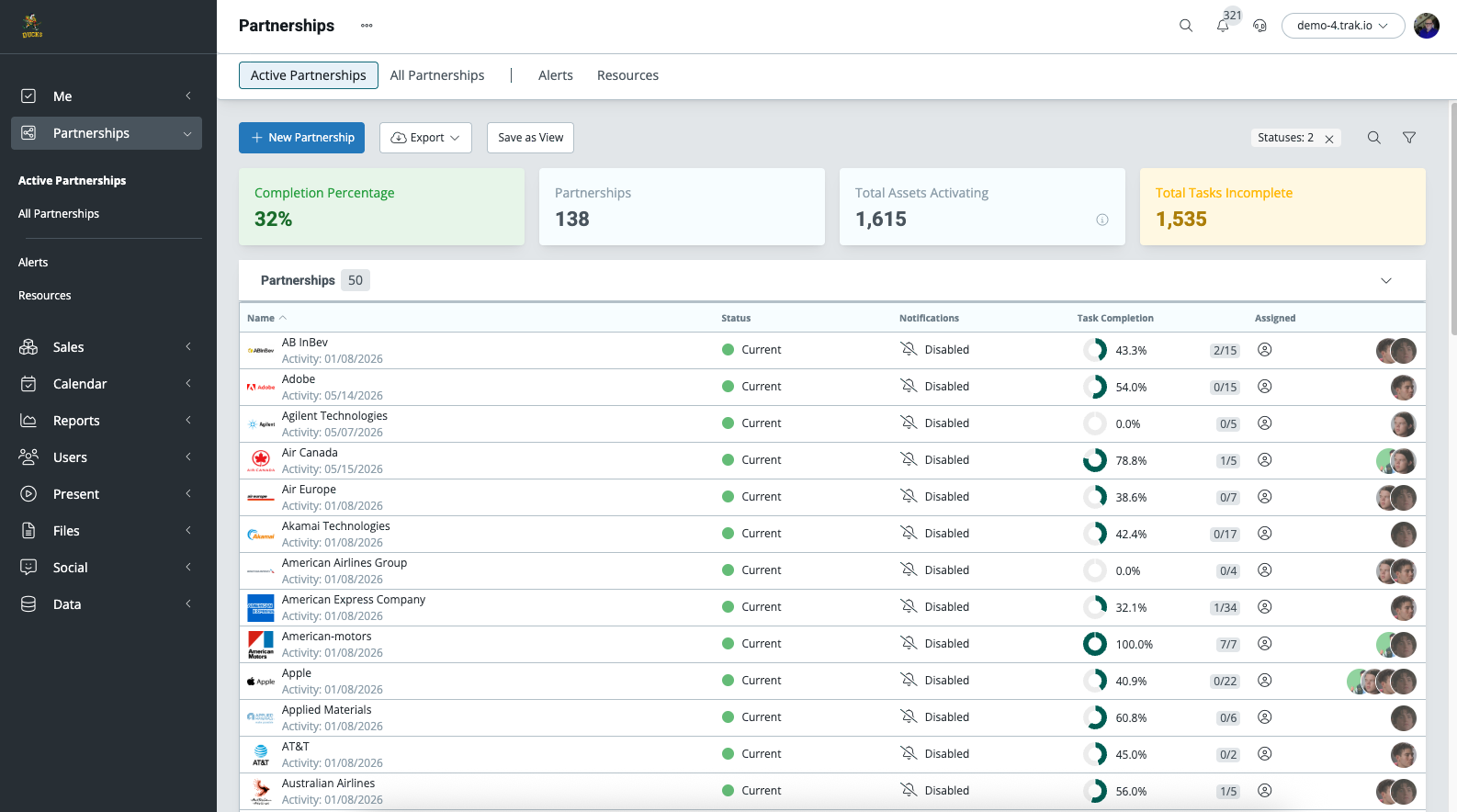Image resolution: width=1457 pixels, height=812 pixels.
Task: Click the Sales sidebar icon
Action: click(x=28, y=347)
